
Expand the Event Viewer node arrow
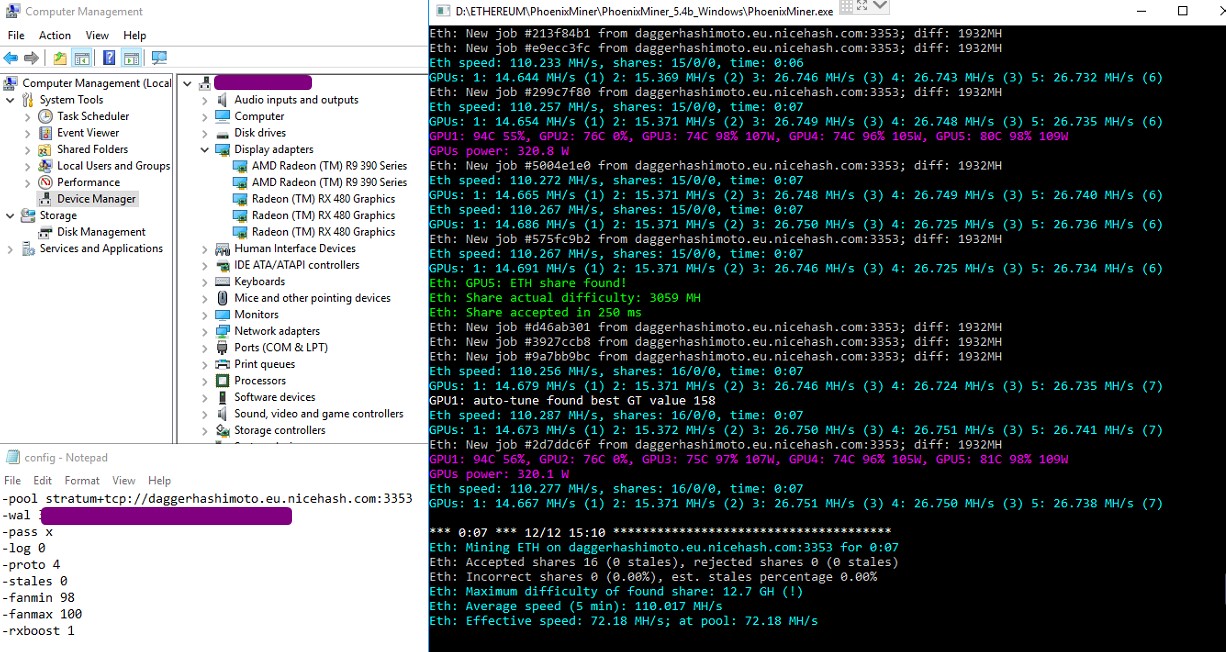[x=28, y=133]
